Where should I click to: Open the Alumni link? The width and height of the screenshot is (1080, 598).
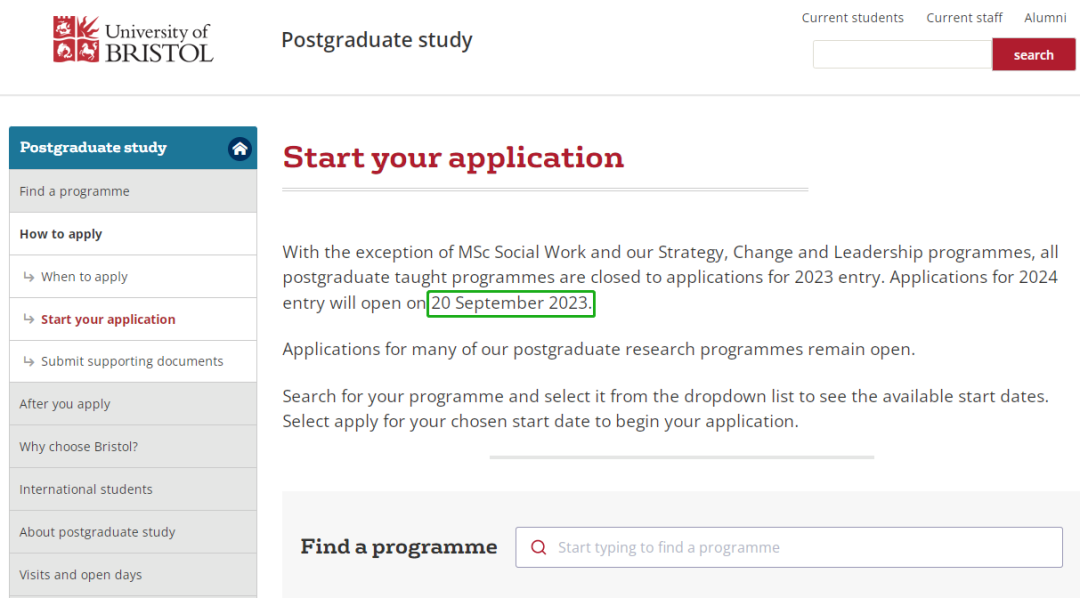[1045, 18]
